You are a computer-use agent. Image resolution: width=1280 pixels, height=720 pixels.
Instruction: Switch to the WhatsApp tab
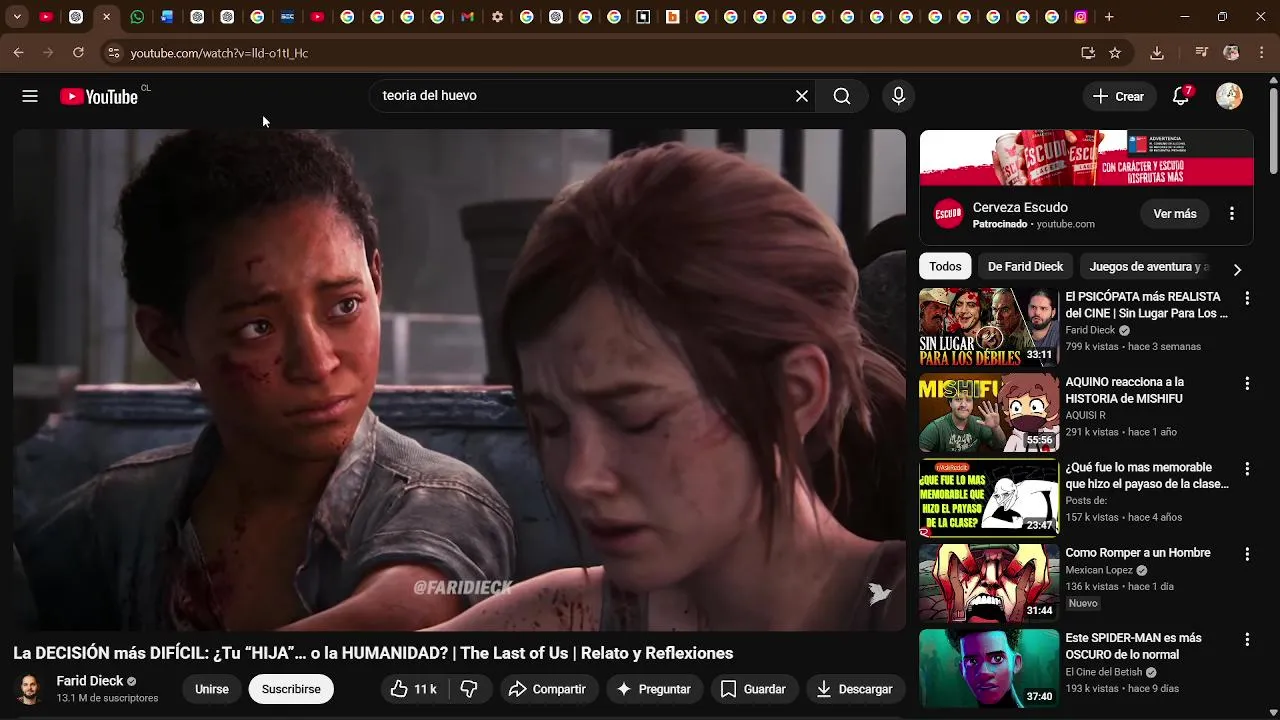click(x=137, y=17)
